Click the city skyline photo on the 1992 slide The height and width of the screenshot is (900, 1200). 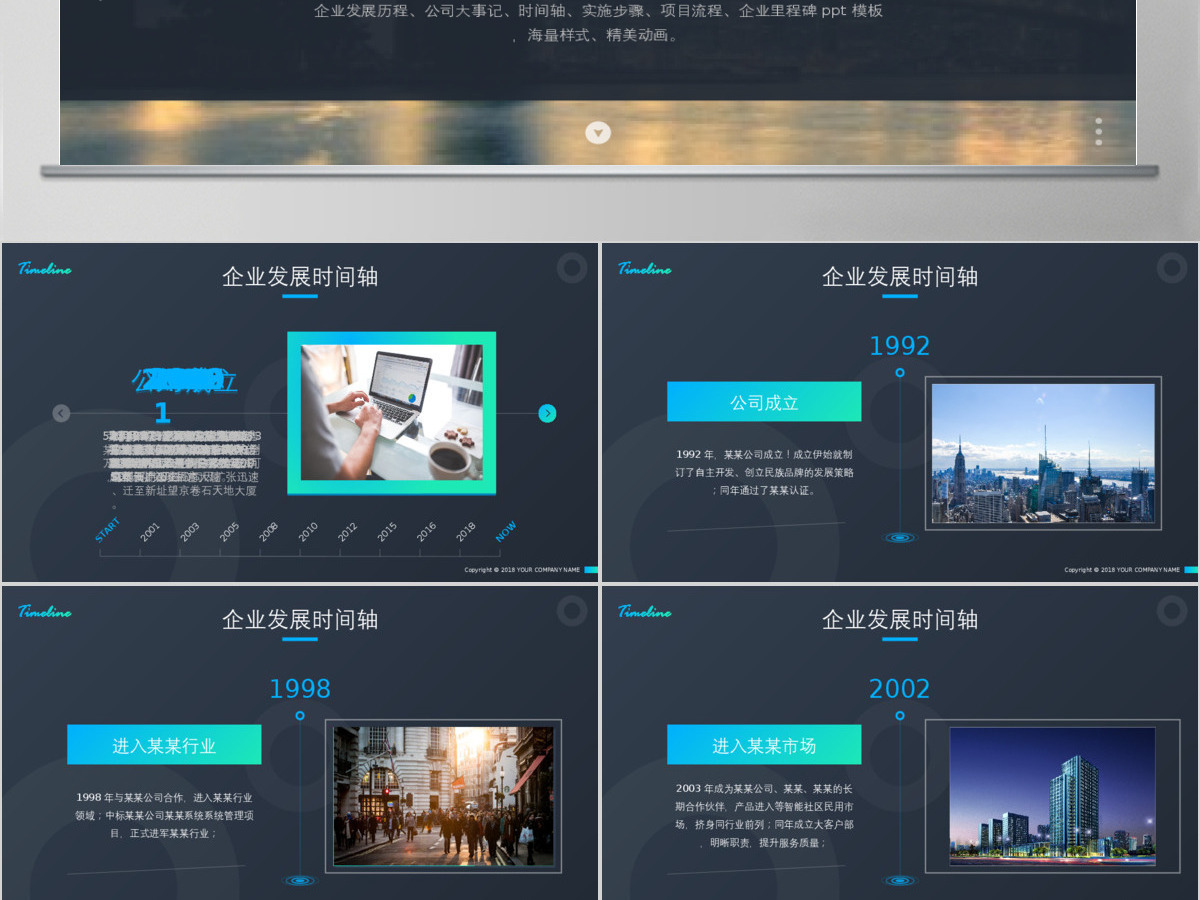(1043, 453)
